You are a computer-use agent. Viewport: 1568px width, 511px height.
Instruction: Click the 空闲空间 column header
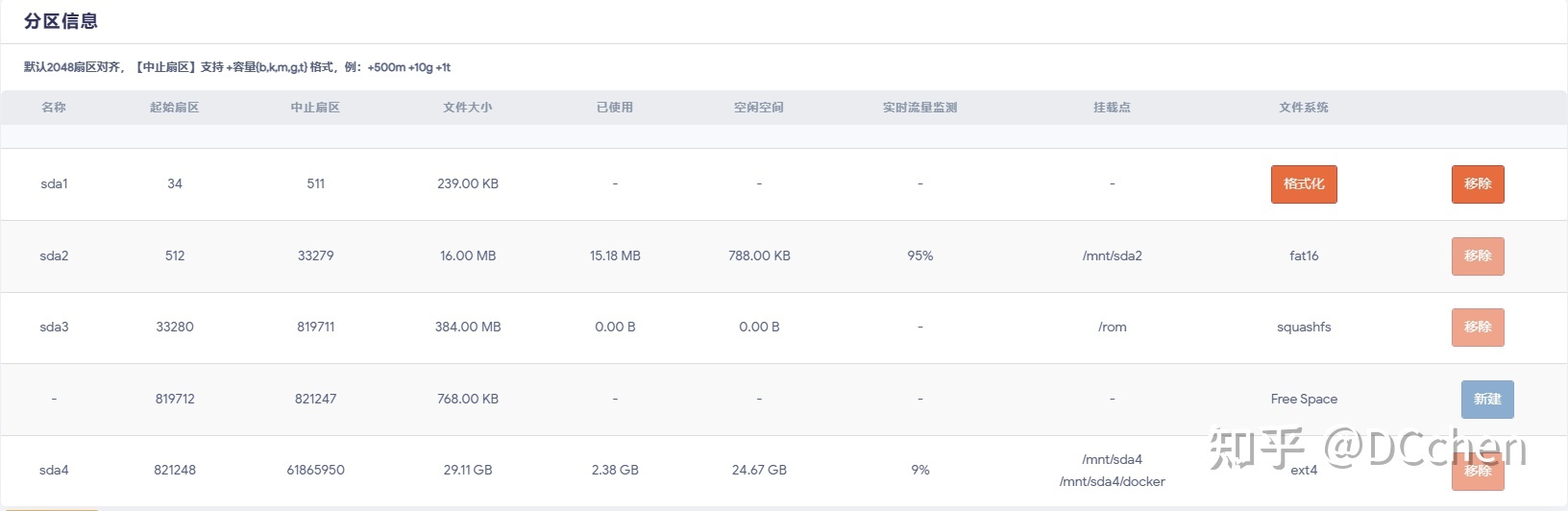[759, 108]
